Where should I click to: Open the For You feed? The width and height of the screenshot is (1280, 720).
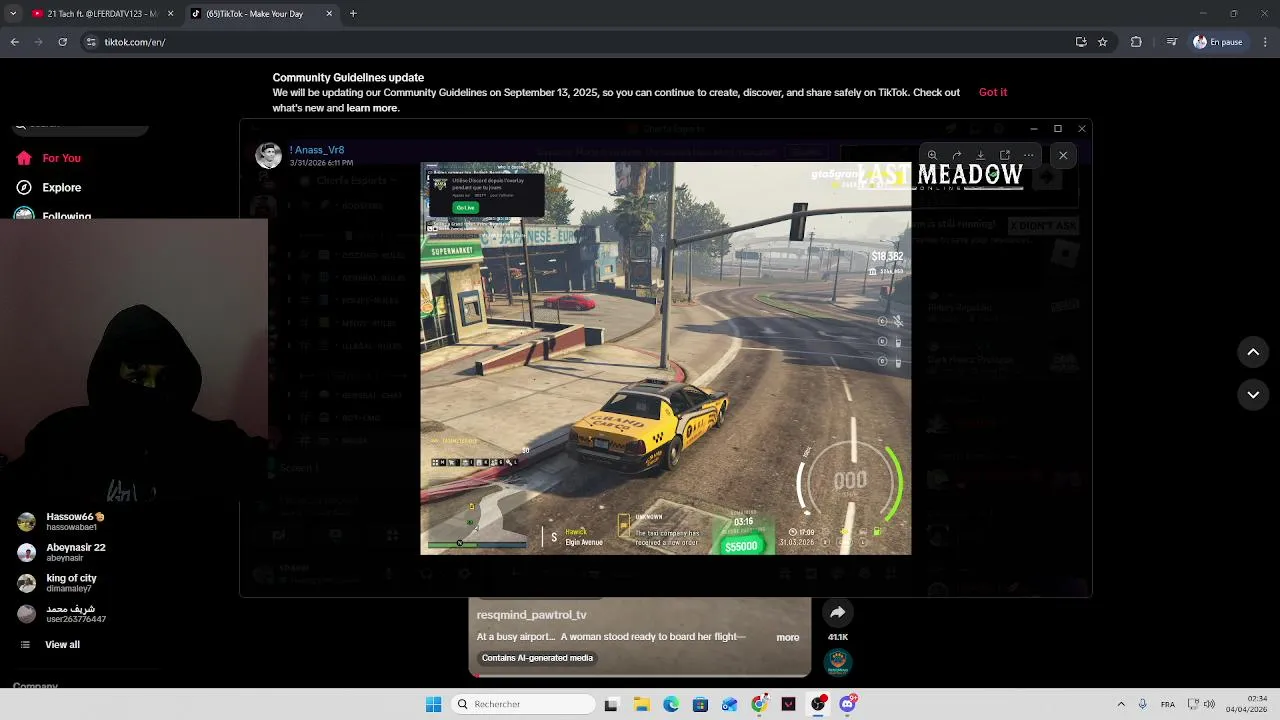click(48, 158)
